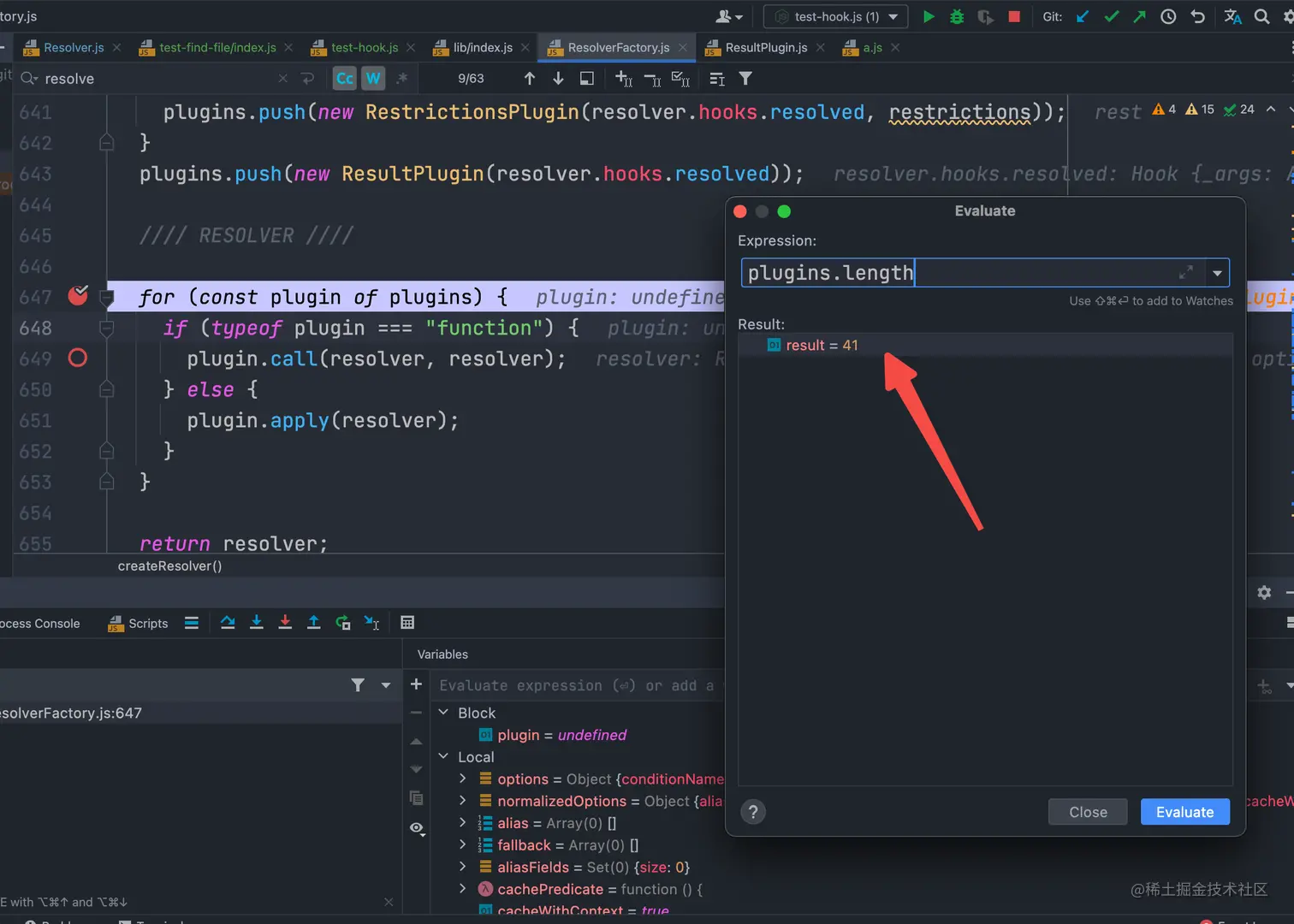Image resolution: width=1294 pixels, height=924 pixels.
Task: Toggle Match Case (Cc) in search
Action: coord(344,79)
